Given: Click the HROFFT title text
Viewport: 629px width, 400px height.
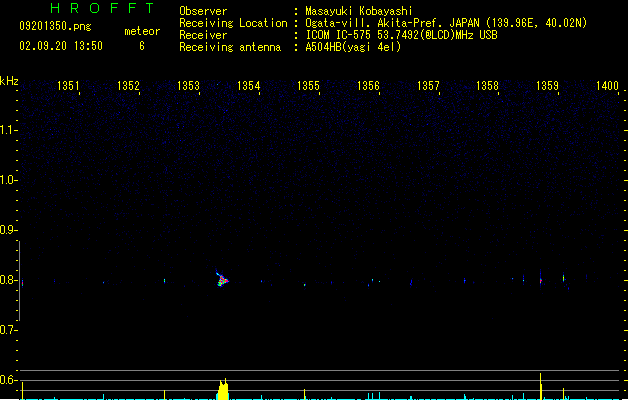Looking at the screenshot, I should [102, 8].
